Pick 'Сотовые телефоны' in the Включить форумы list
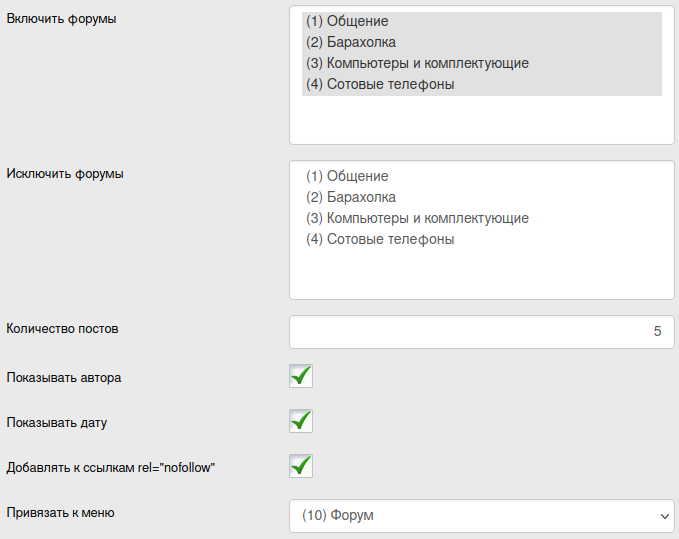The height and width of the screenshot is (539, 679). [380, 85]
